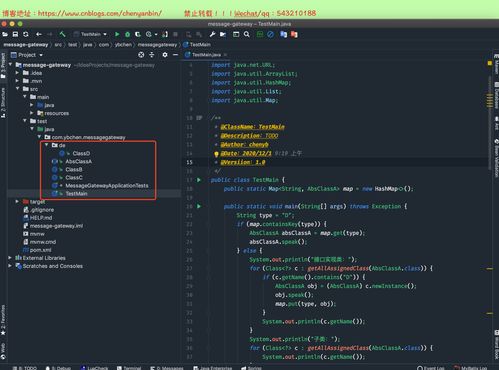Expand External Libraries

[10, 258]
